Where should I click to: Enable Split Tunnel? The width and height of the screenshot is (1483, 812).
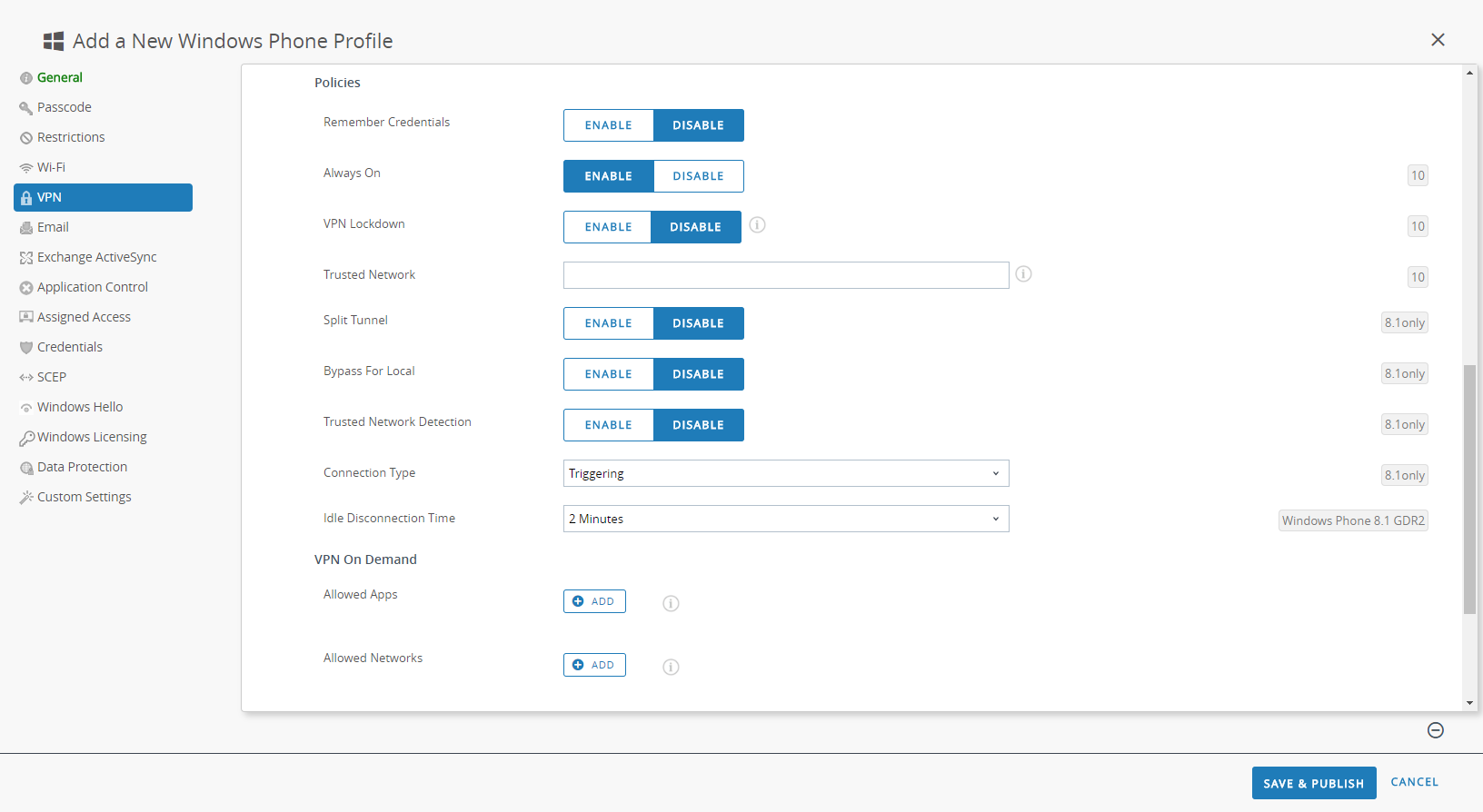608,323
